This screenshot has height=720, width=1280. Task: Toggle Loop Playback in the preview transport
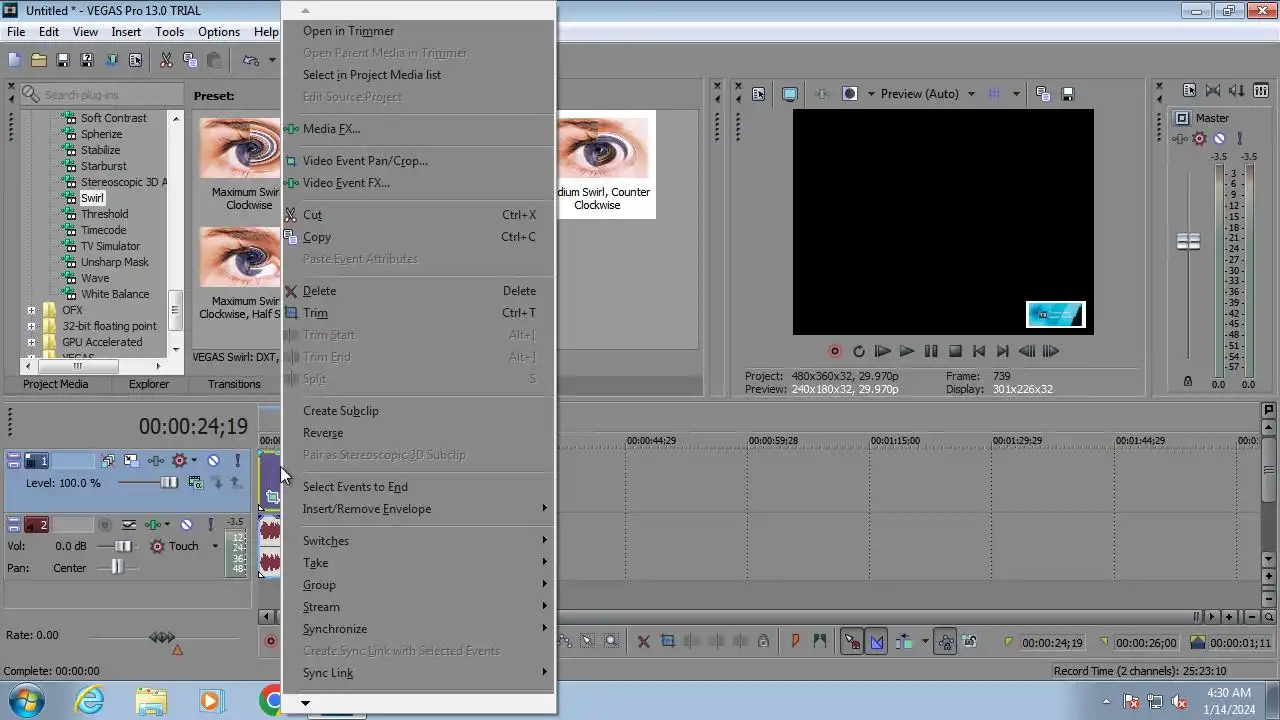pyautogui.click(x=858, y=351)
